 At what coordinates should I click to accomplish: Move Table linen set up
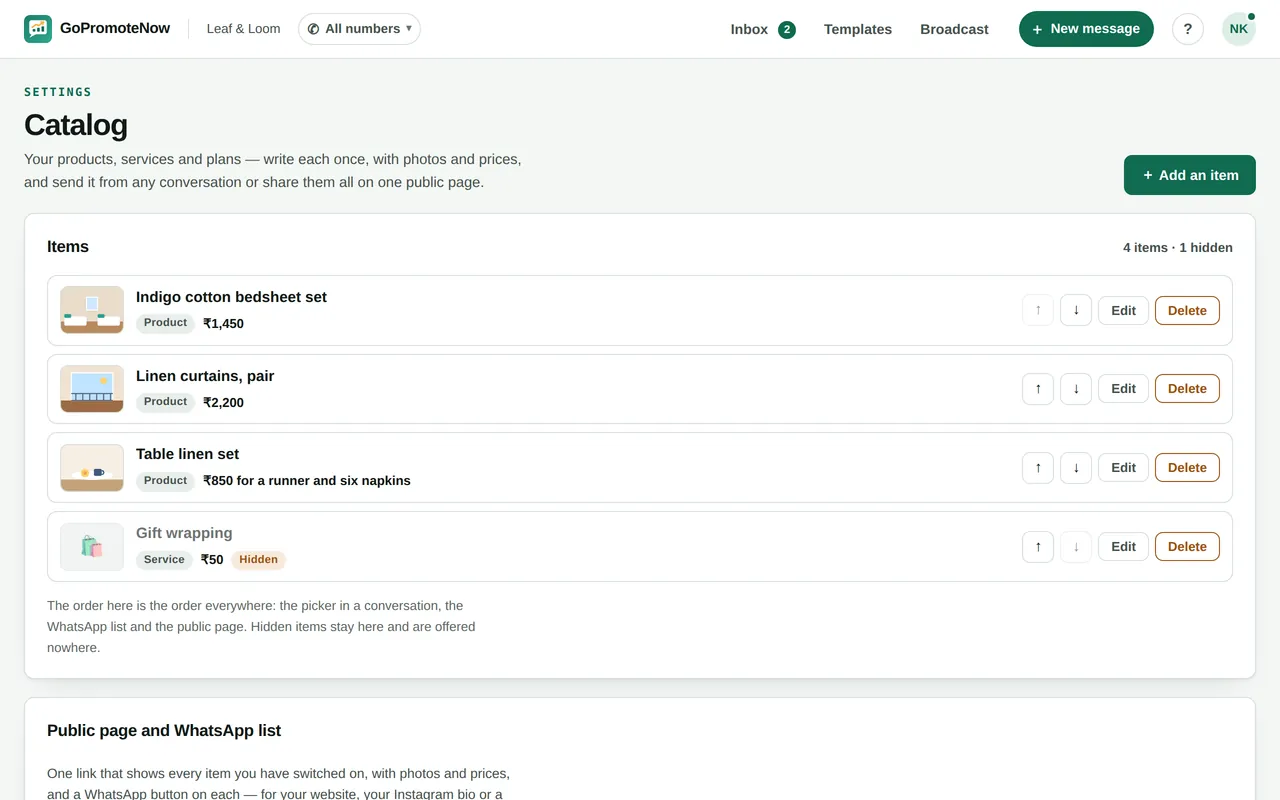pyautogui.click(x=1038, y=467)
